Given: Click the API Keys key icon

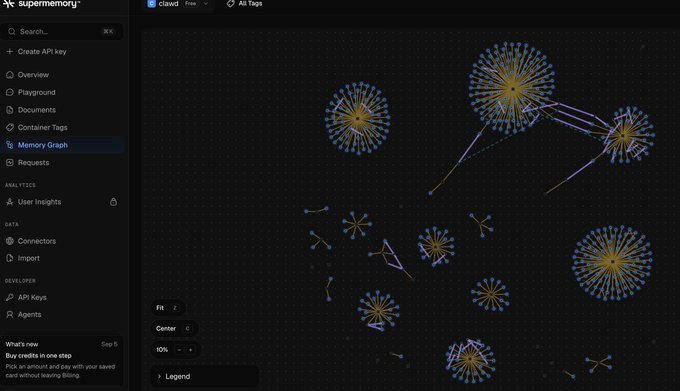Looking at the screenshot, I should (10, 297).
